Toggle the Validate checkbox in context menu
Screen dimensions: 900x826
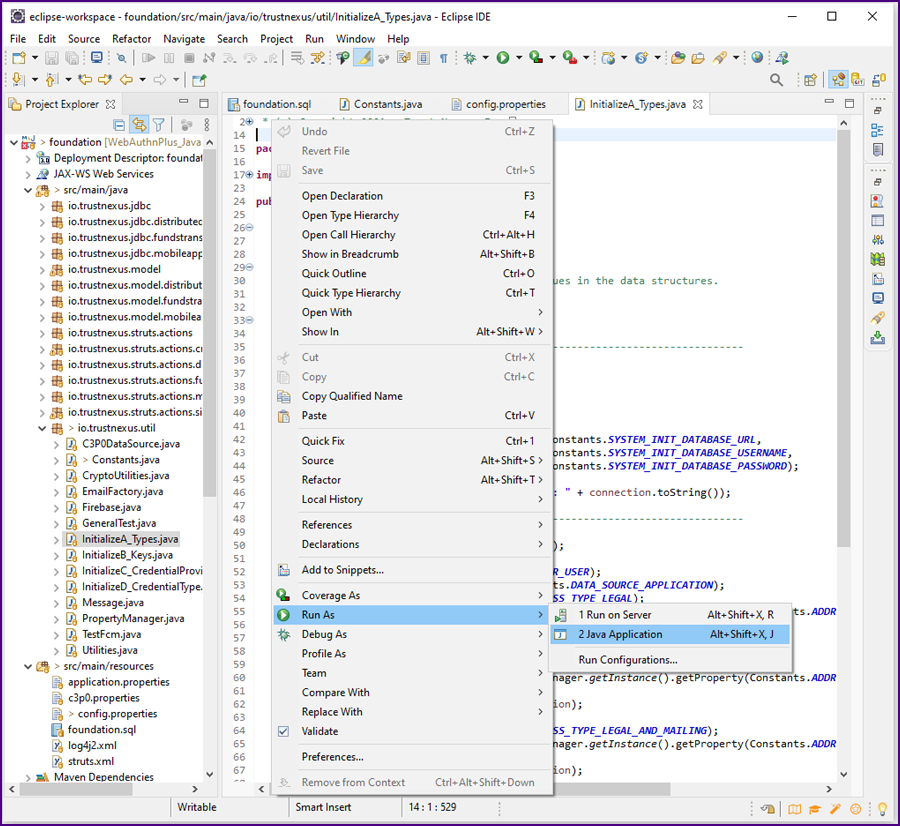[284, 731]
